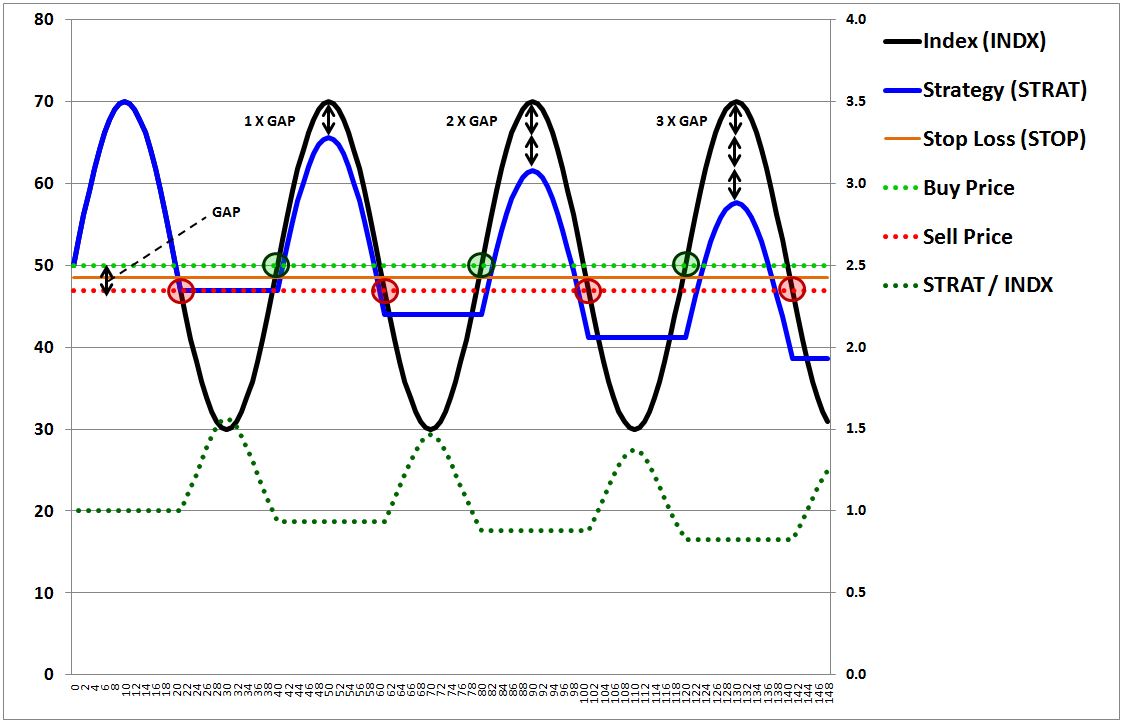1124x724 pixels.
Task: Select the red sell marker at x=100
Action: [588, 291]
